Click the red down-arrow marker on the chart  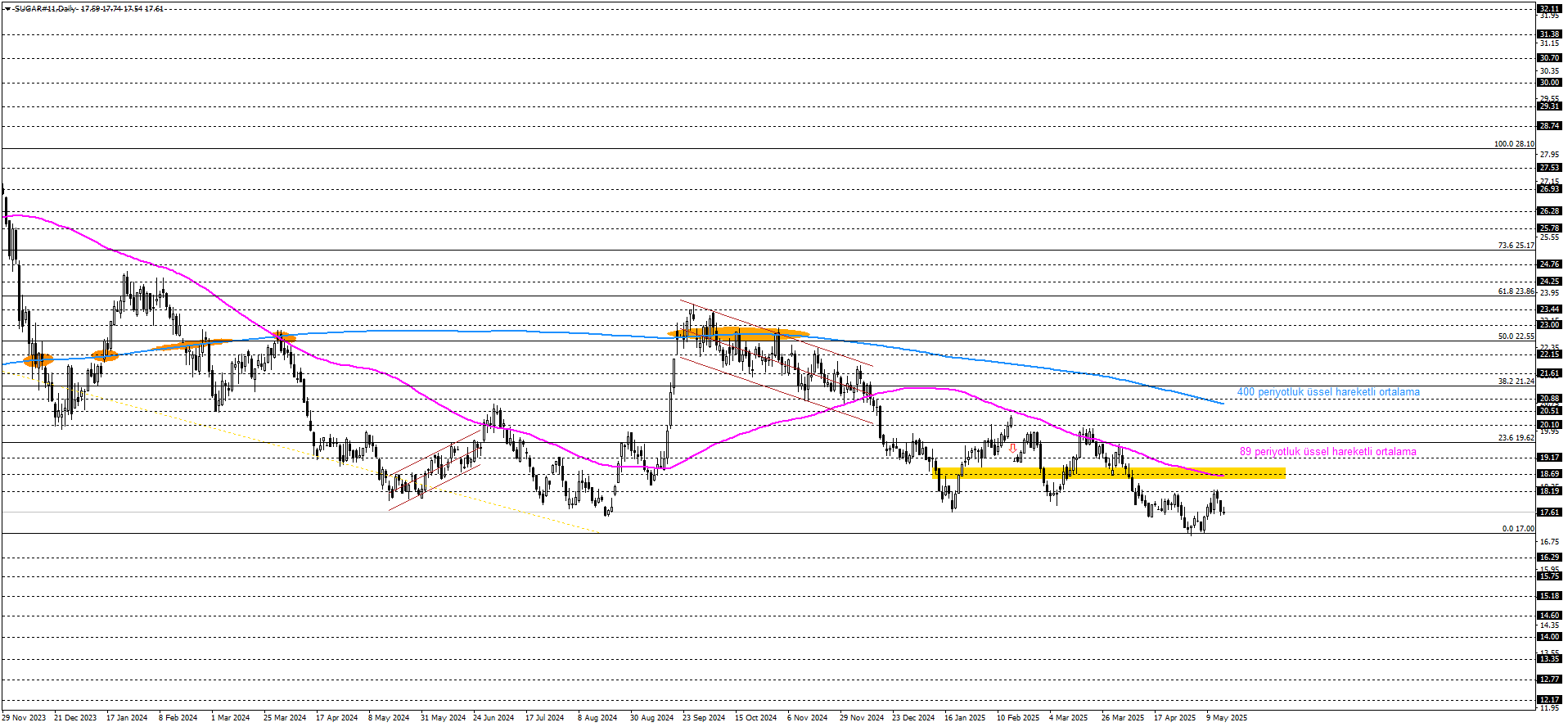pos(1013,449)
